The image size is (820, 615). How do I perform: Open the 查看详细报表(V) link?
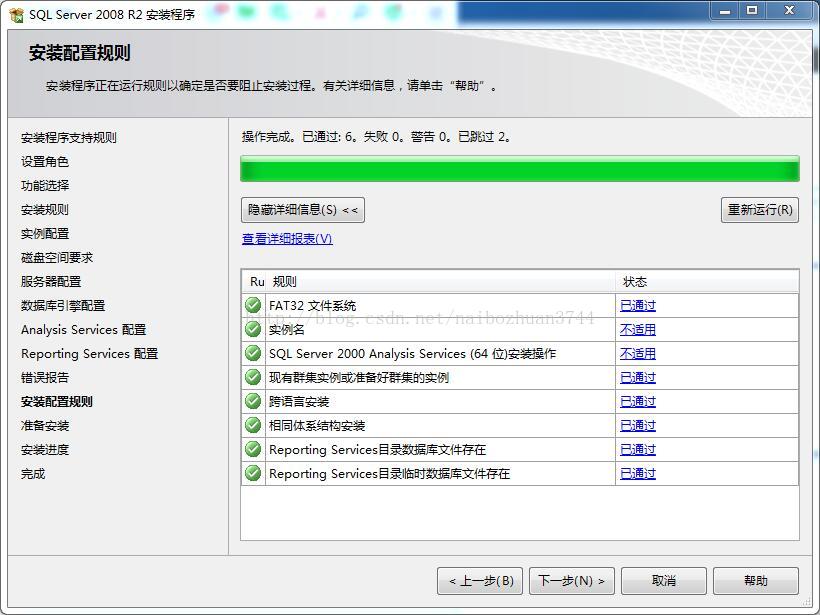(287, 238)
